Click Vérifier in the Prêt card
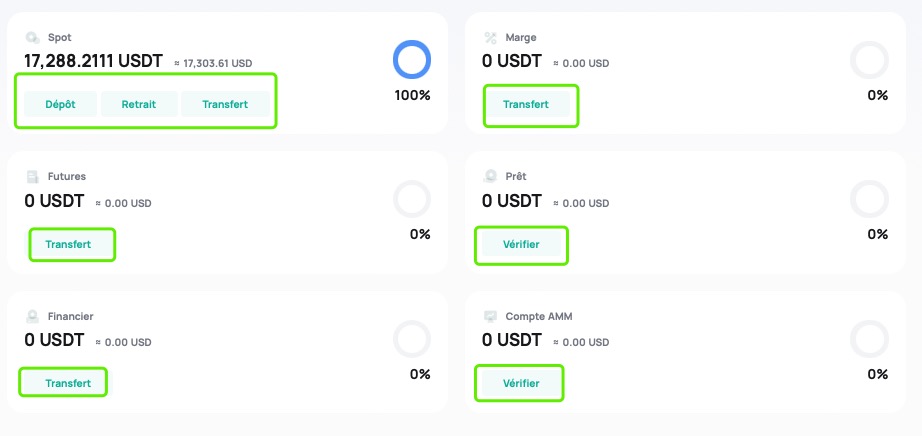This screenshot has width=922, height=436. tap(520, 244)
